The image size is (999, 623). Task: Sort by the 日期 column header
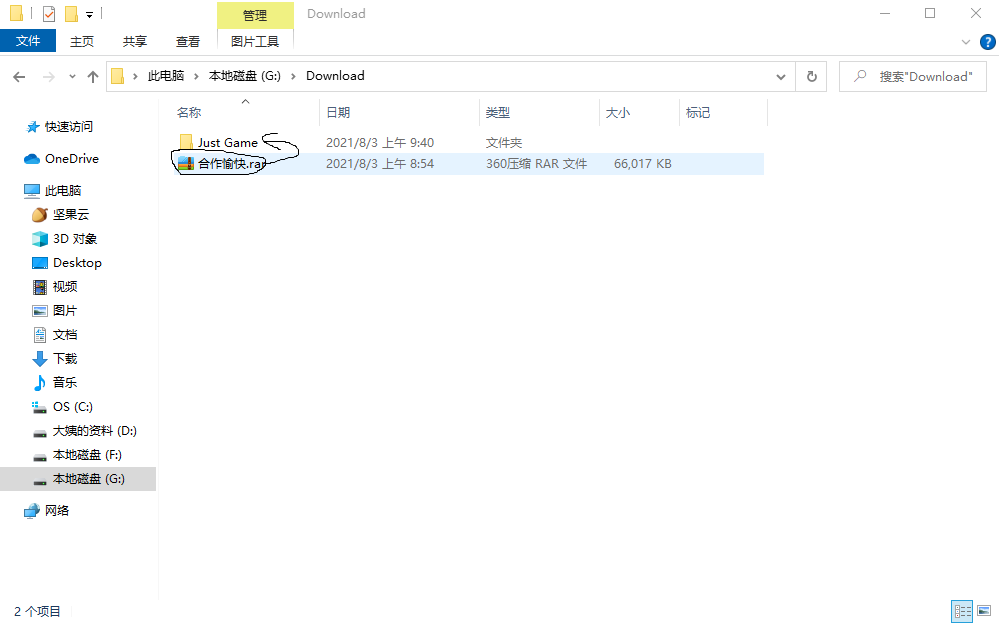338,113
